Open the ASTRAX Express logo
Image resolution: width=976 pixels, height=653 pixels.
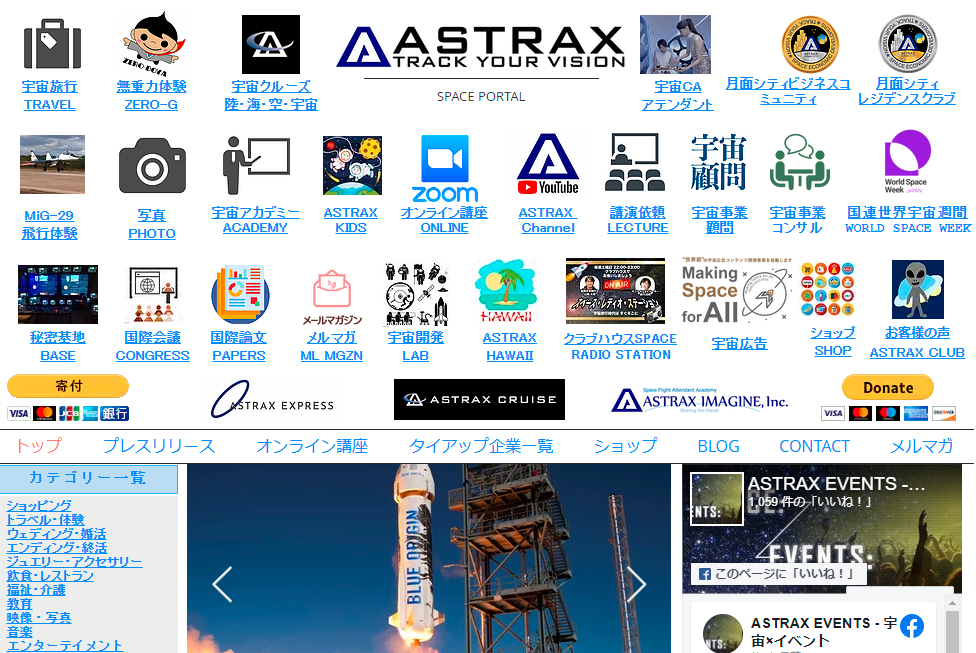(x=273, y=400)
